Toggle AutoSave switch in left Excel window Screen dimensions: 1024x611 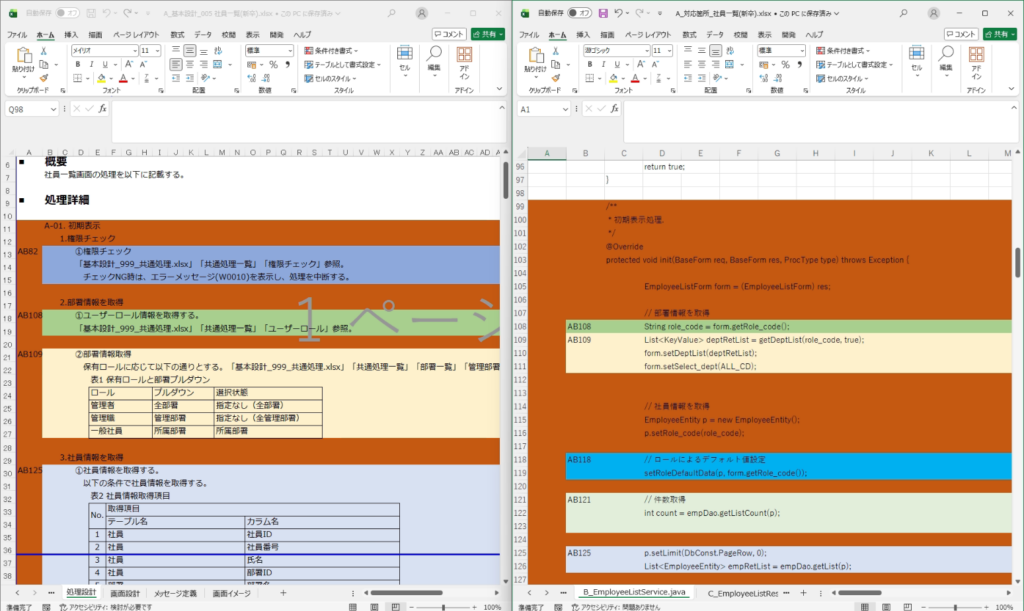[x=67, y=13]
